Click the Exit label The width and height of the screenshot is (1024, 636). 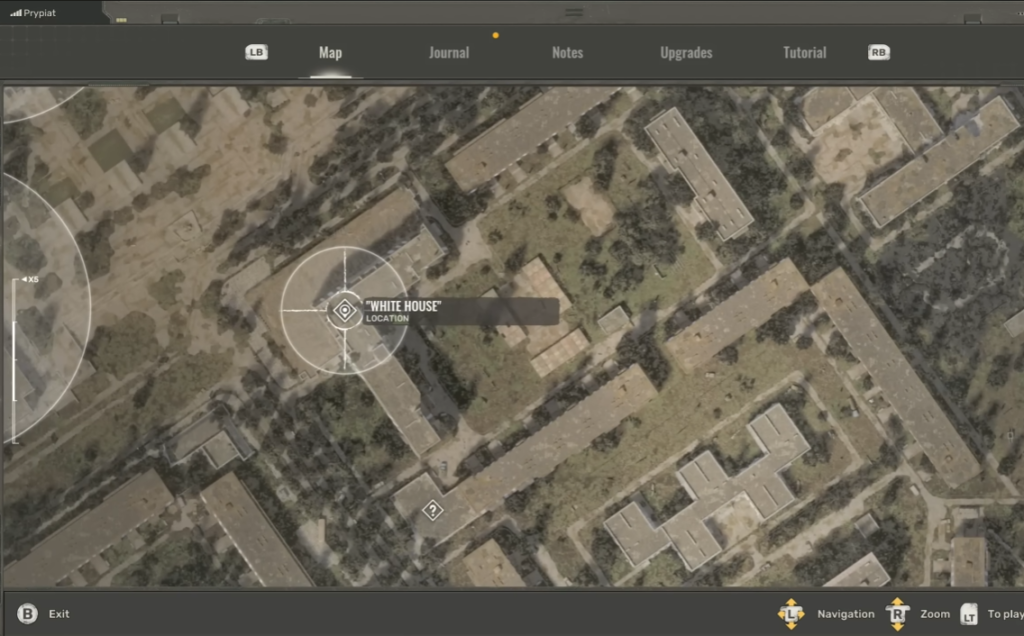(59, 614)
